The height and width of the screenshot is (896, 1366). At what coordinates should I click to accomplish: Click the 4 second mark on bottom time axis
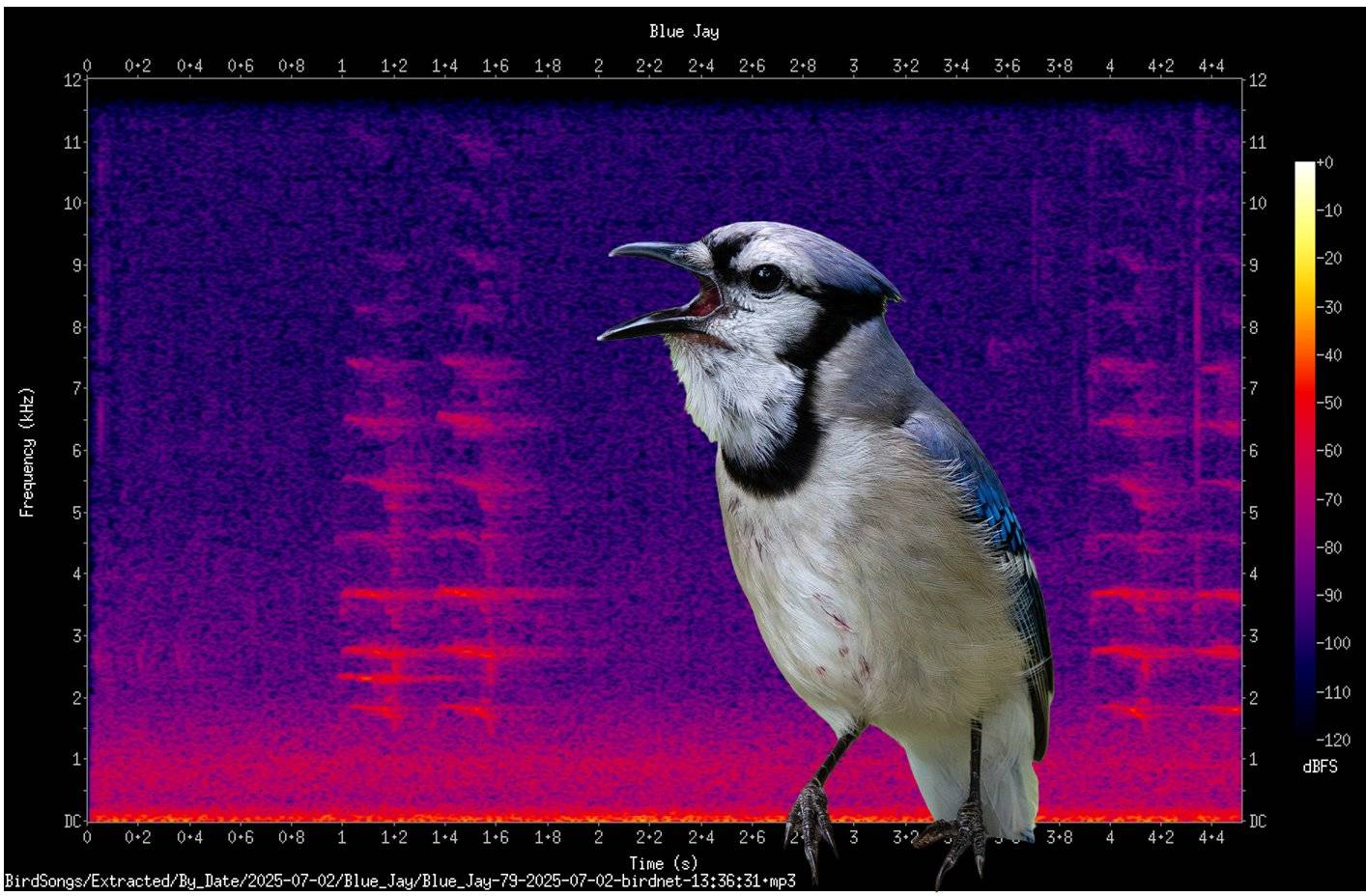(1110, 838)
